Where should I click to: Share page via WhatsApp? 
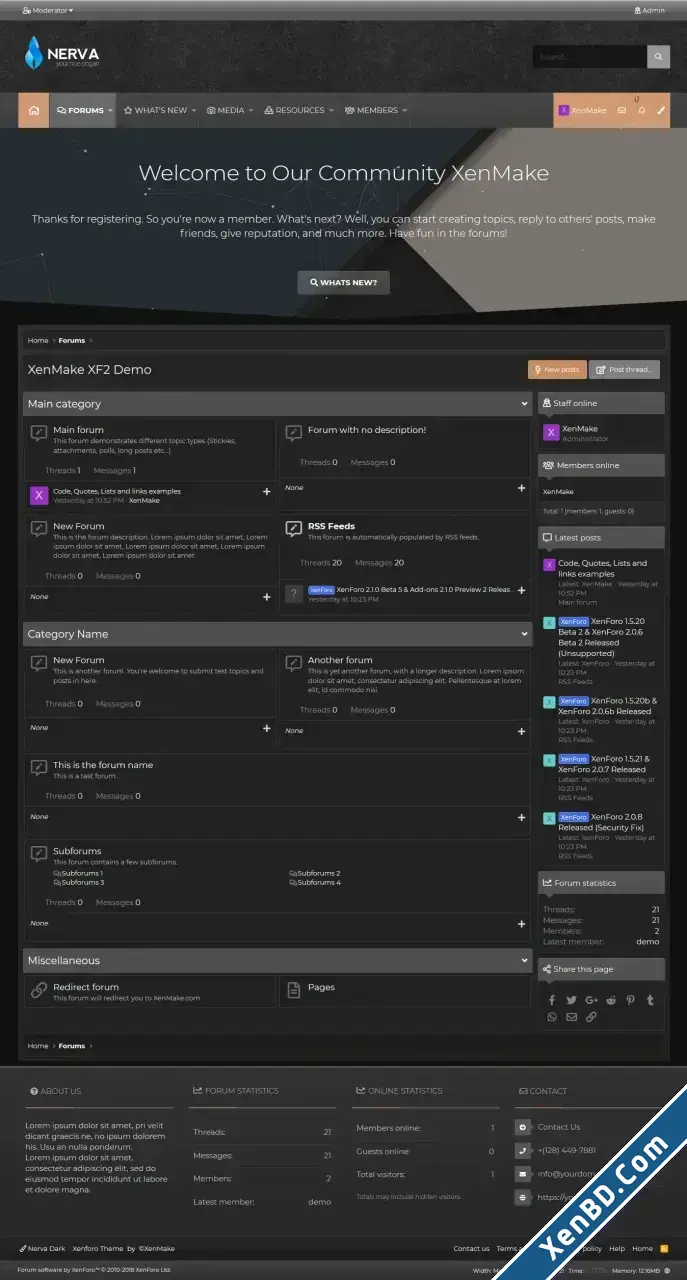552,1017
